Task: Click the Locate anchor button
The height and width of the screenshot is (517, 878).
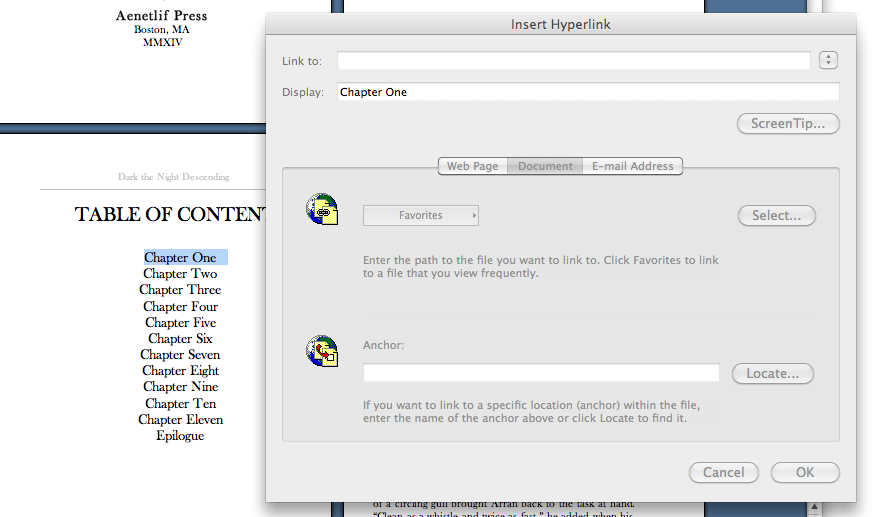Action: click(x=772, y=373)
